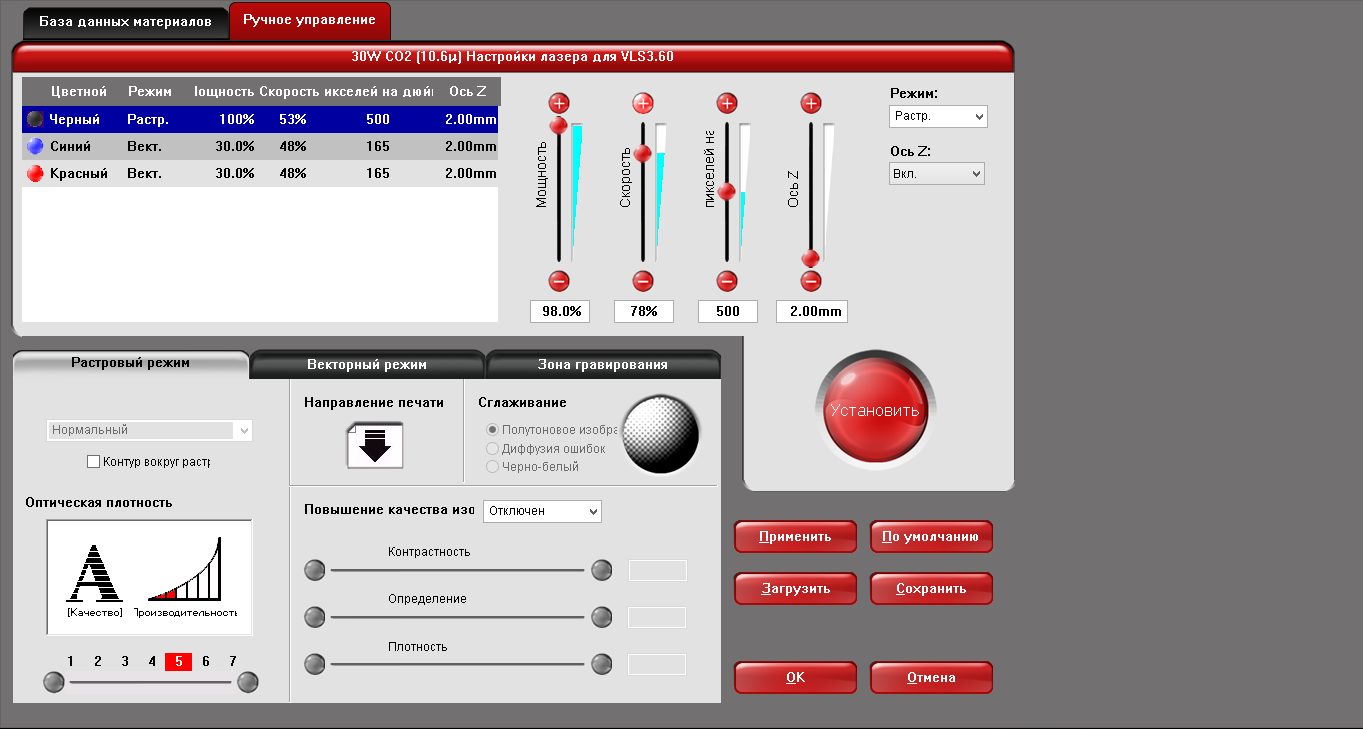The height and width of the screenshot is (729, 1363).
Task: Click the empty value field beside the Контрастность slider
Action: pos(657,571)
